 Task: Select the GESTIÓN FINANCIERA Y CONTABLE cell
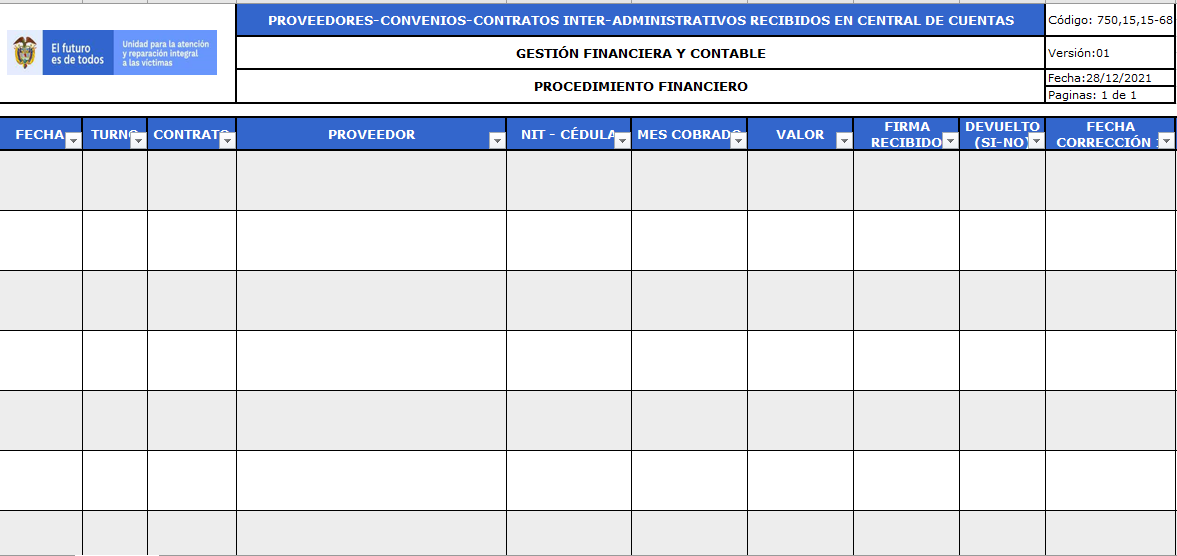[x=640, y=53]
